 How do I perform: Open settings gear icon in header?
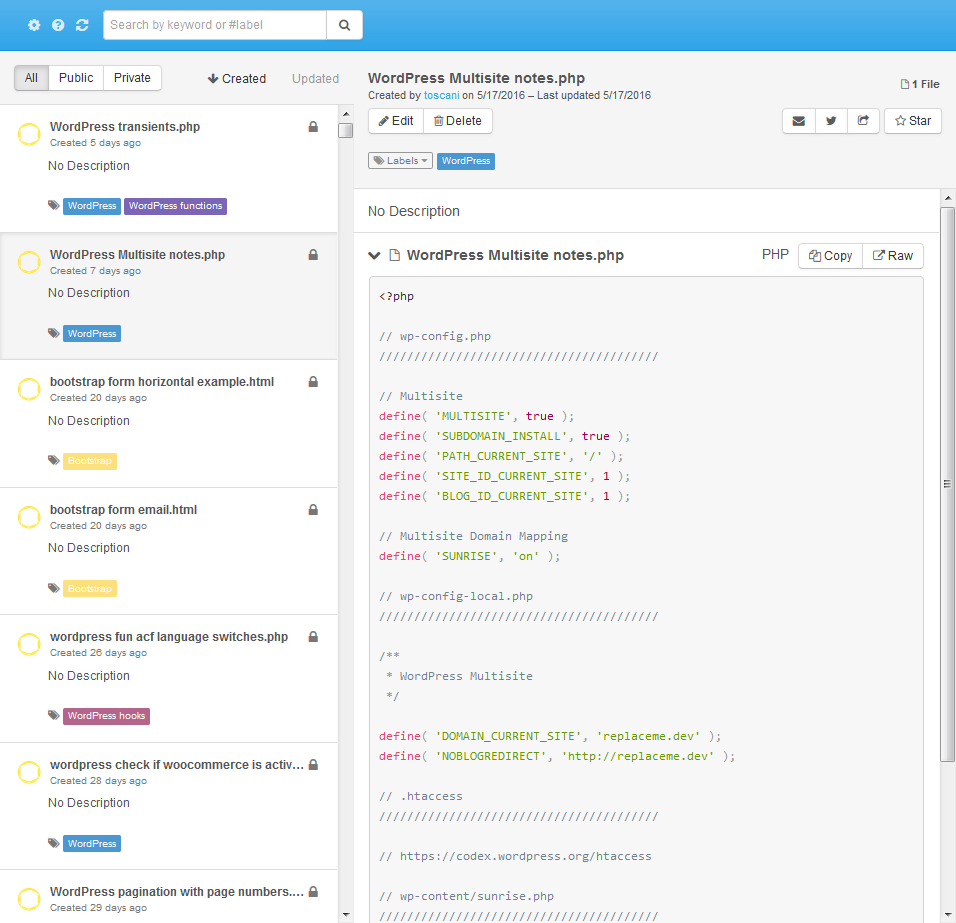(x=34, y=25)
